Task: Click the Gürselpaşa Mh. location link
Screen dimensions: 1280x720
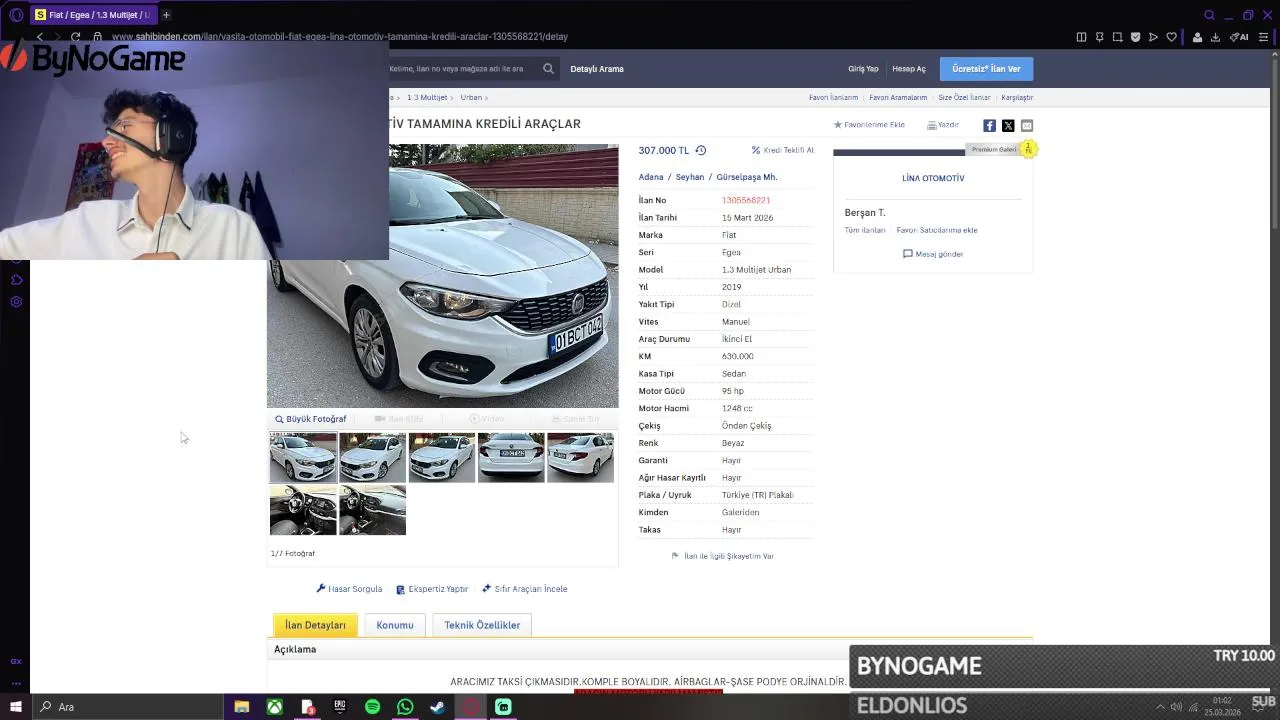Action: [747, 177]
